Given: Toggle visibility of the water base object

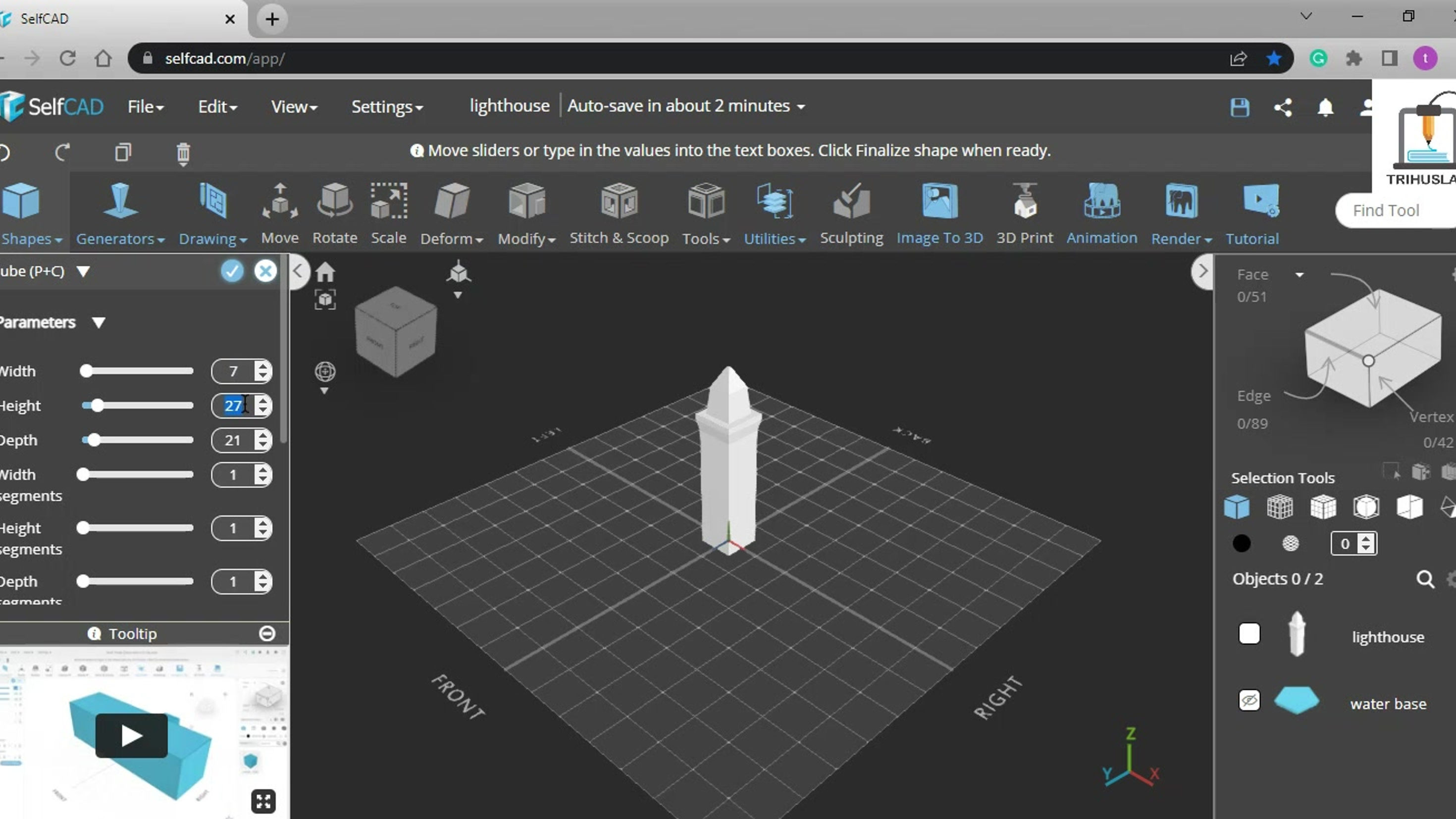Looking at the screenshot, I should pyautogui.click(x=1249, y=701).
